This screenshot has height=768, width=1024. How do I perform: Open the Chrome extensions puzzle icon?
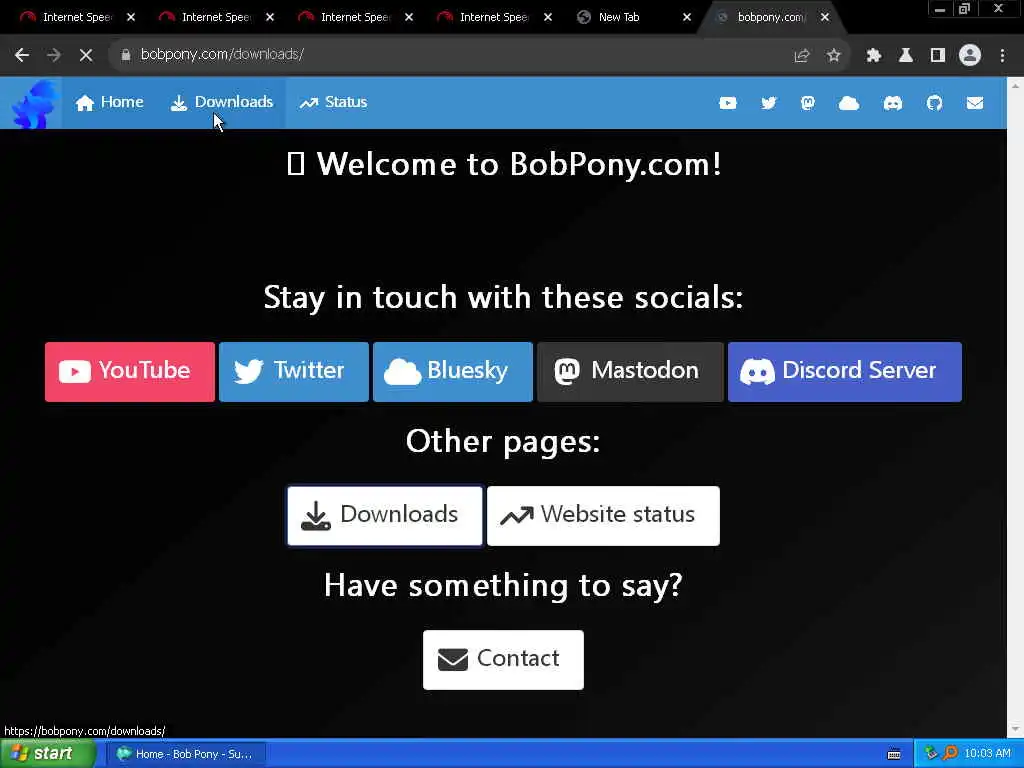873,56
